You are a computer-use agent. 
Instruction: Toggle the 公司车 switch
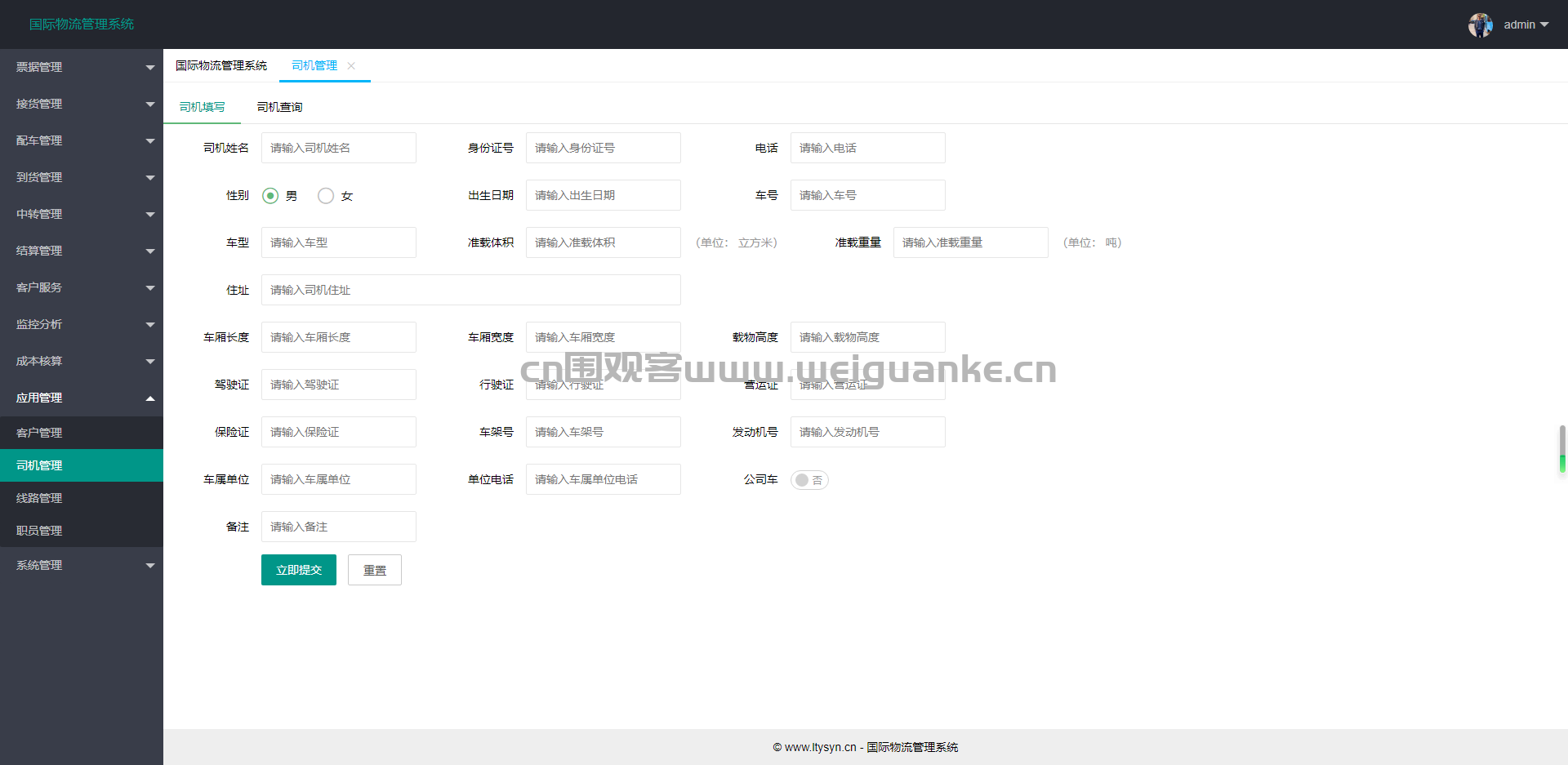[x=809, y=480]
